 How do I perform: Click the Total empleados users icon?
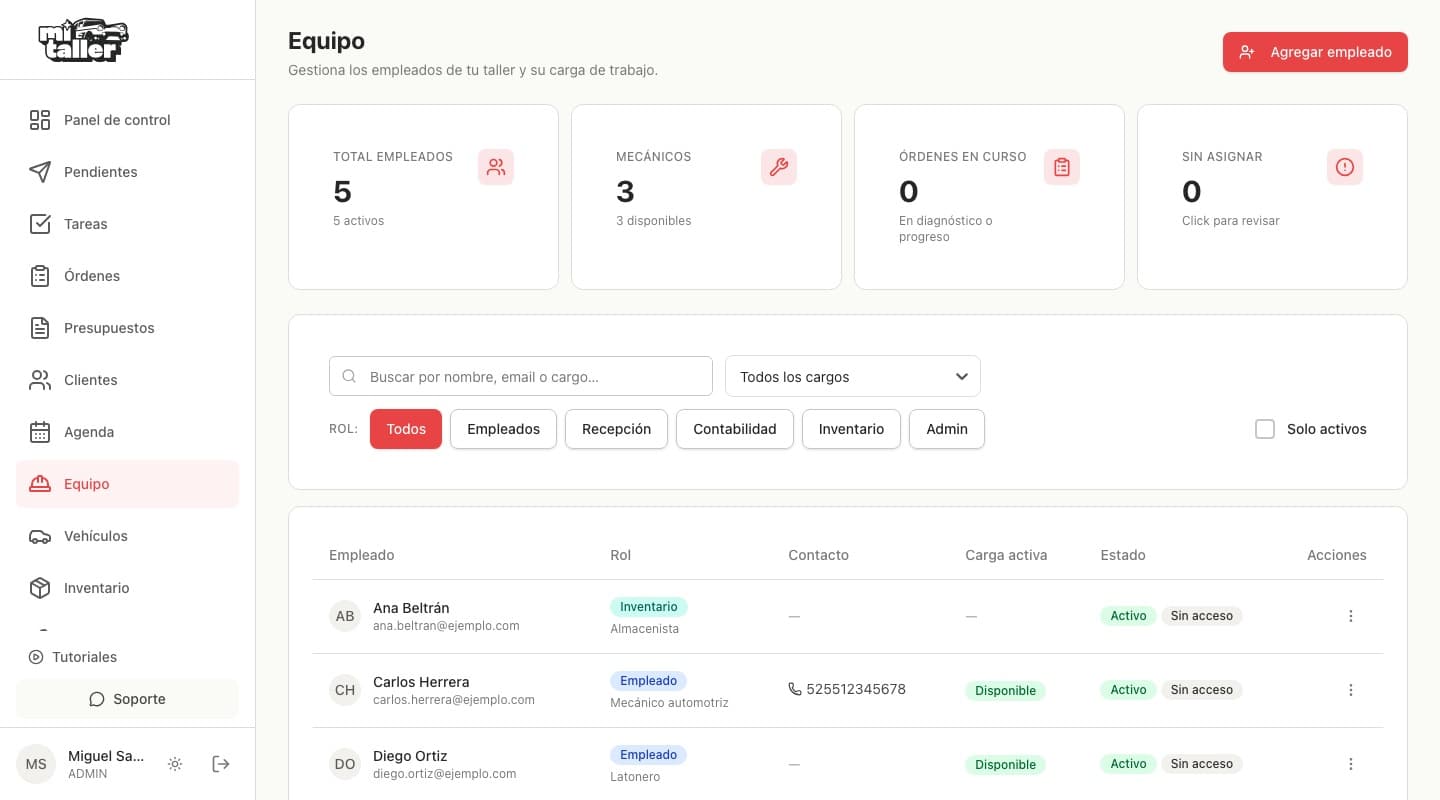tap(496, 167)
